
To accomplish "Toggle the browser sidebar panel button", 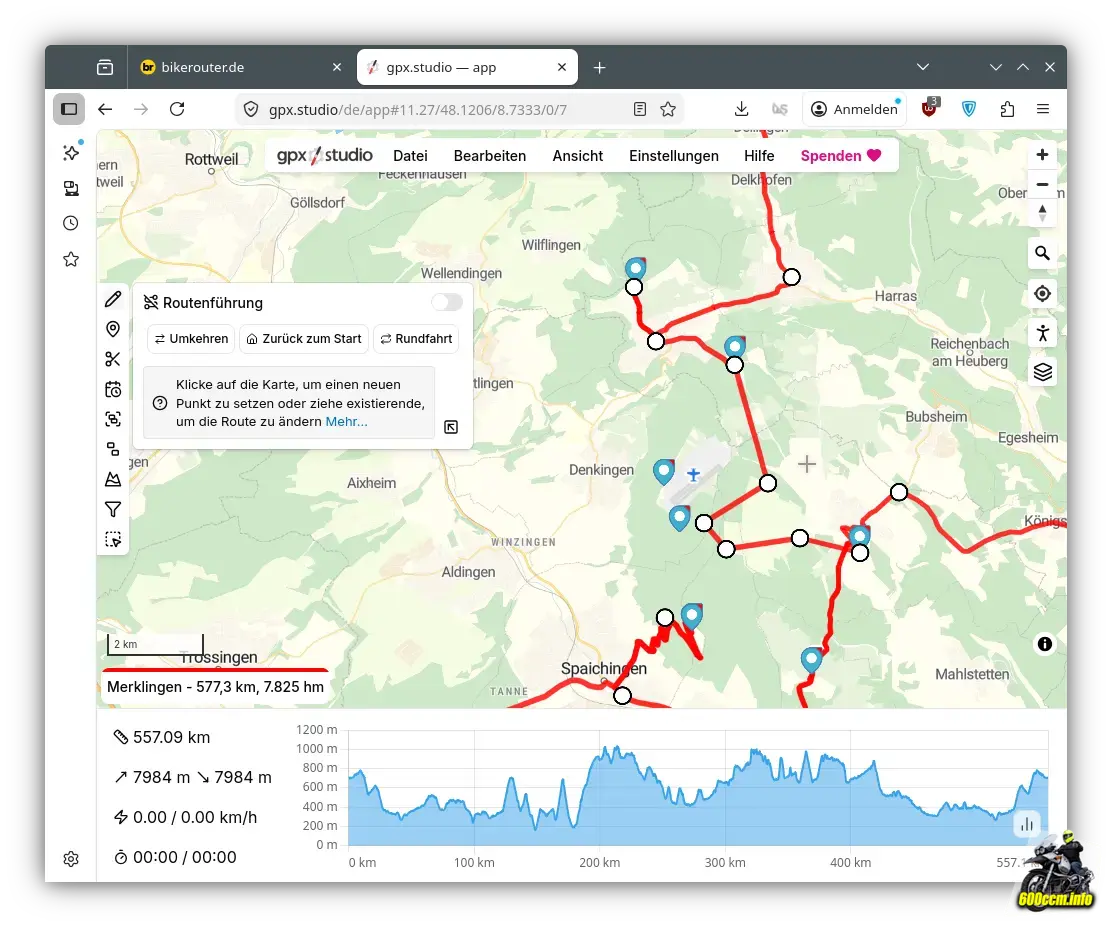I will point(69,109).
